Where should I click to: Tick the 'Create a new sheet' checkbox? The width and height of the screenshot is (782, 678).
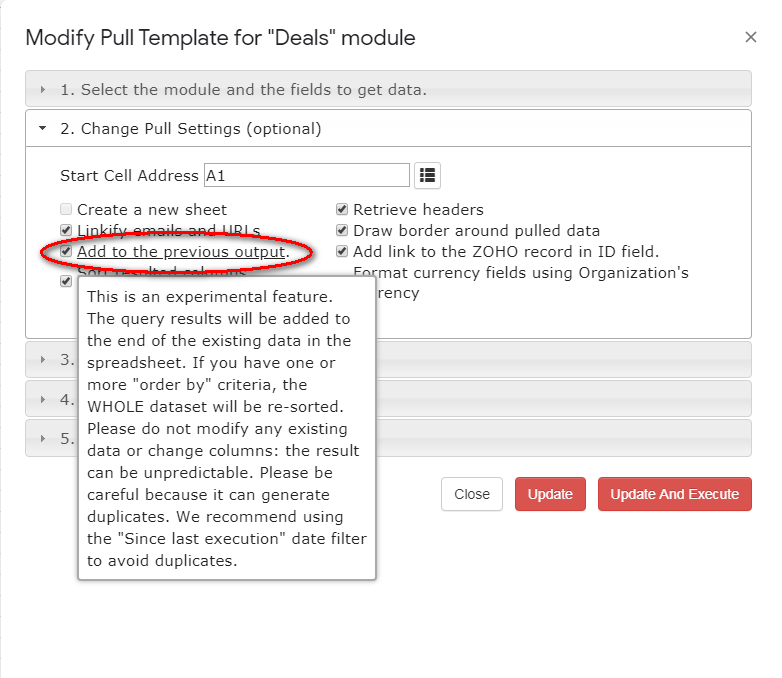click(x=66, y=210)
